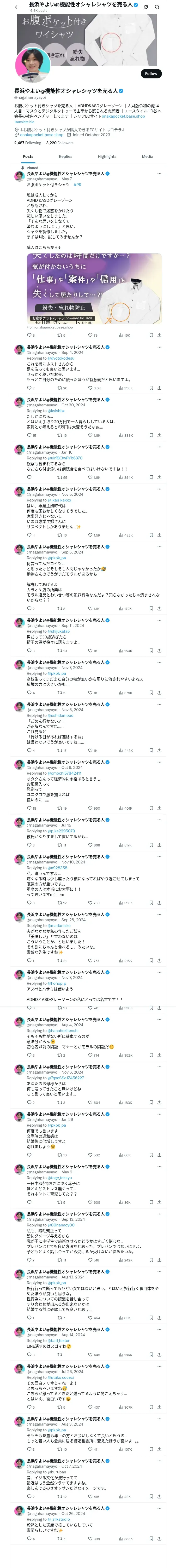Viewport: 176px width, 1568px height.
Task: Show the 3,220 Followers list
Action: click(60, 143)
